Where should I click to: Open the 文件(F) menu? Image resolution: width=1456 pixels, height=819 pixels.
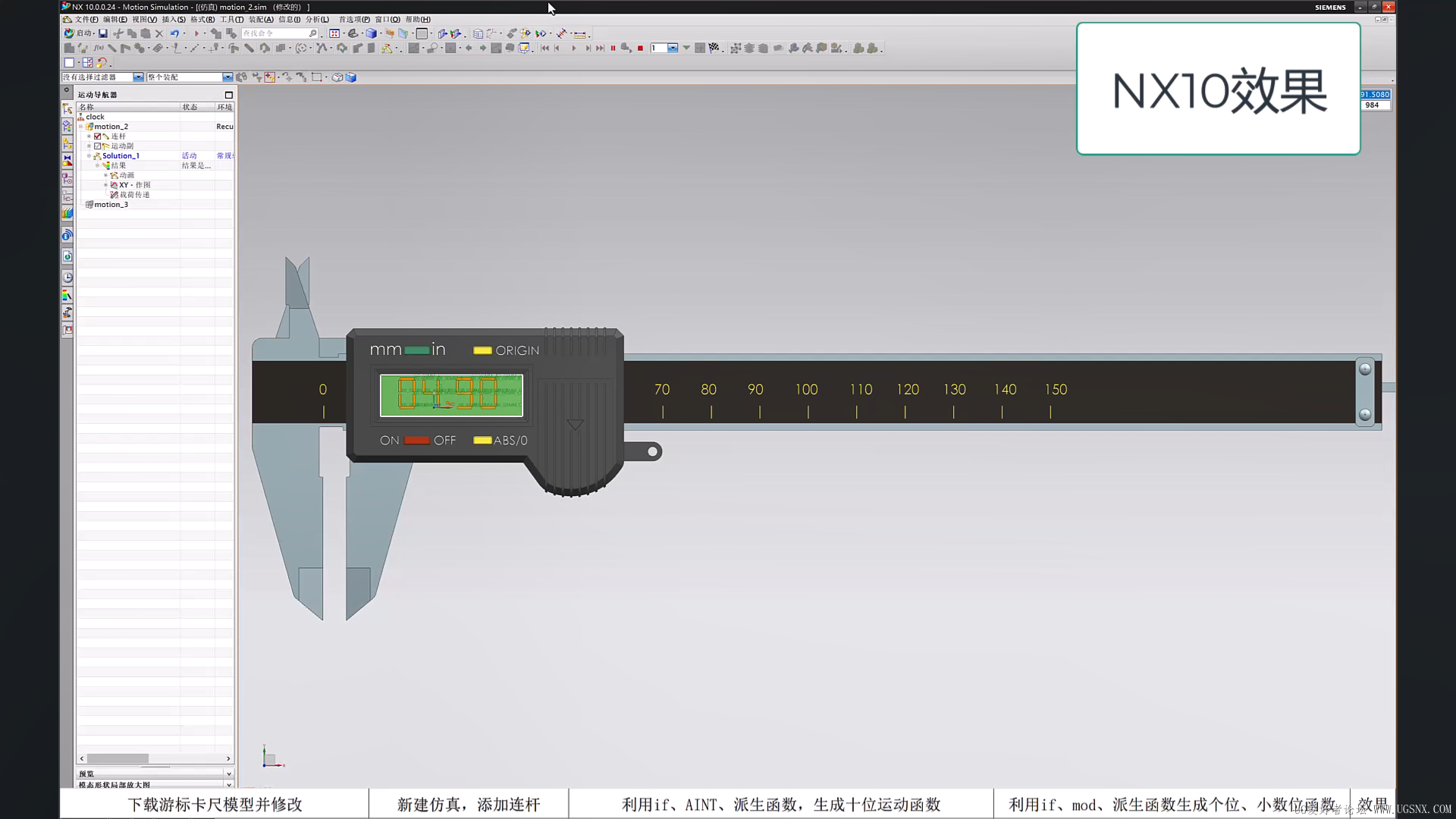[x=86, y=20]
